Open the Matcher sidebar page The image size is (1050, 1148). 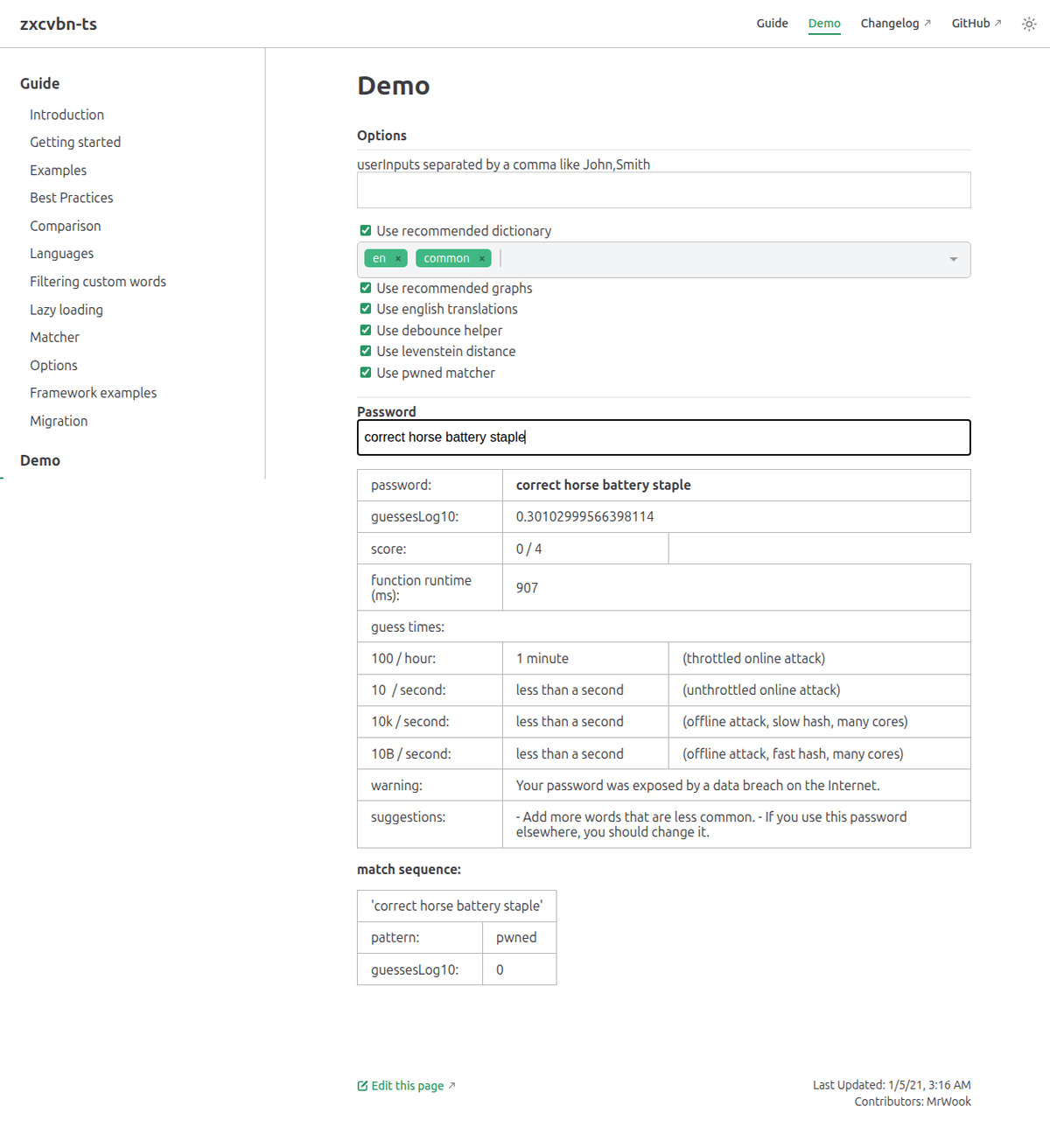coord(54,338)
